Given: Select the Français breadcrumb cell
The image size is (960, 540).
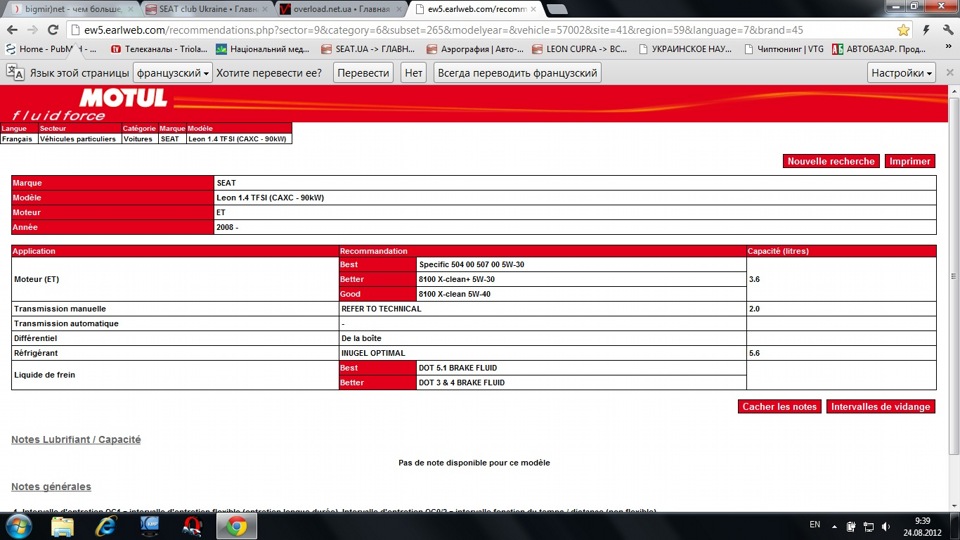Looking at the screenshot, I should click(19, 139).
